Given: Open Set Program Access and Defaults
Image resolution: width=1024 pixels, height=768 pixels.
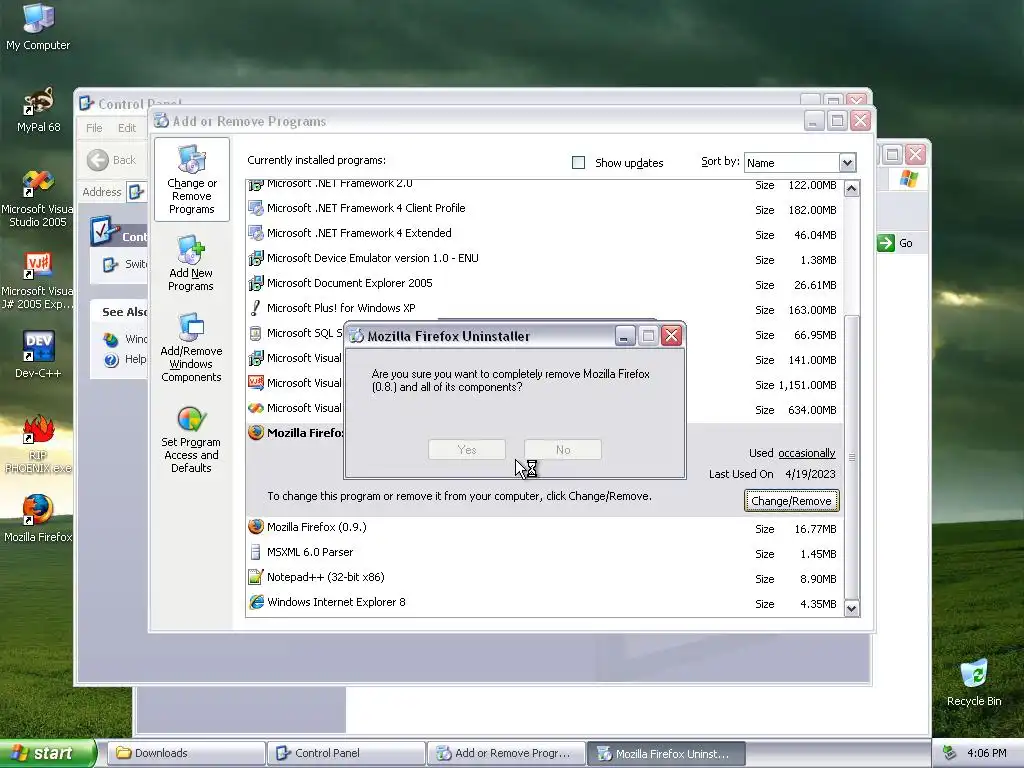Looking at the screenshot, I should pos(191,440).
